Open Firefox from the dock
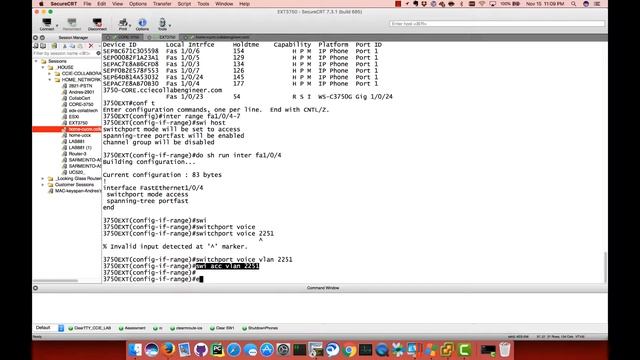640x360 pixels. [x=168, y=350]
